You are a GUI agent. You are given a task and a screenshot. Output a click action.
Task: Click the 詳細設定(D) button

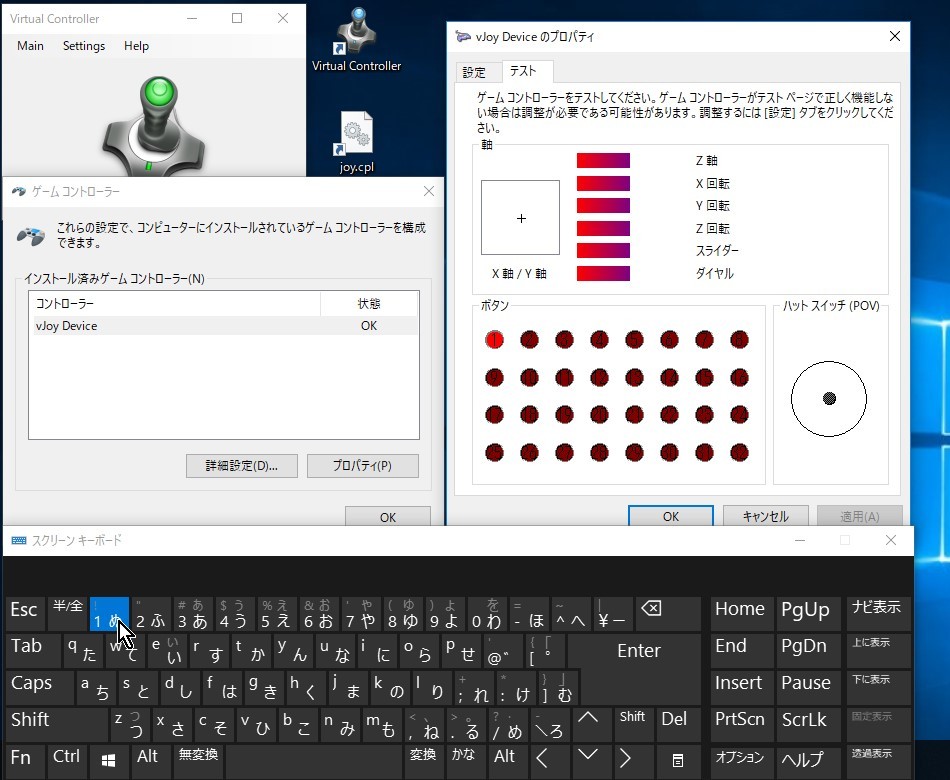pyautogui.click(x=241, y=466)
